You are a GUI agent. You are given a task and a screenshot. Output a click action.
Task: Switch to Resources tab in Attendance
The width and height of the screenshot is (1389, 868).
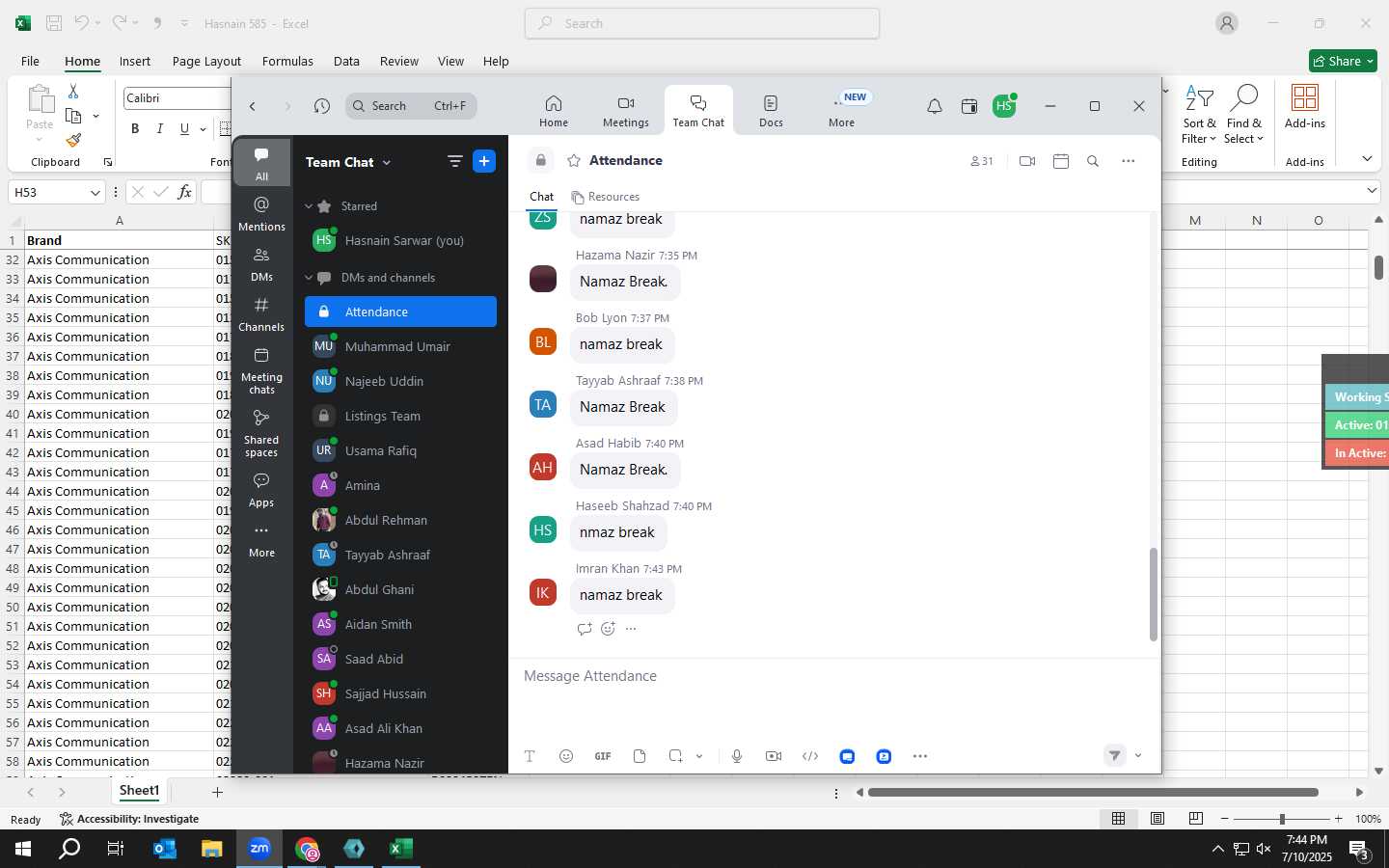[x=605, y=197]
